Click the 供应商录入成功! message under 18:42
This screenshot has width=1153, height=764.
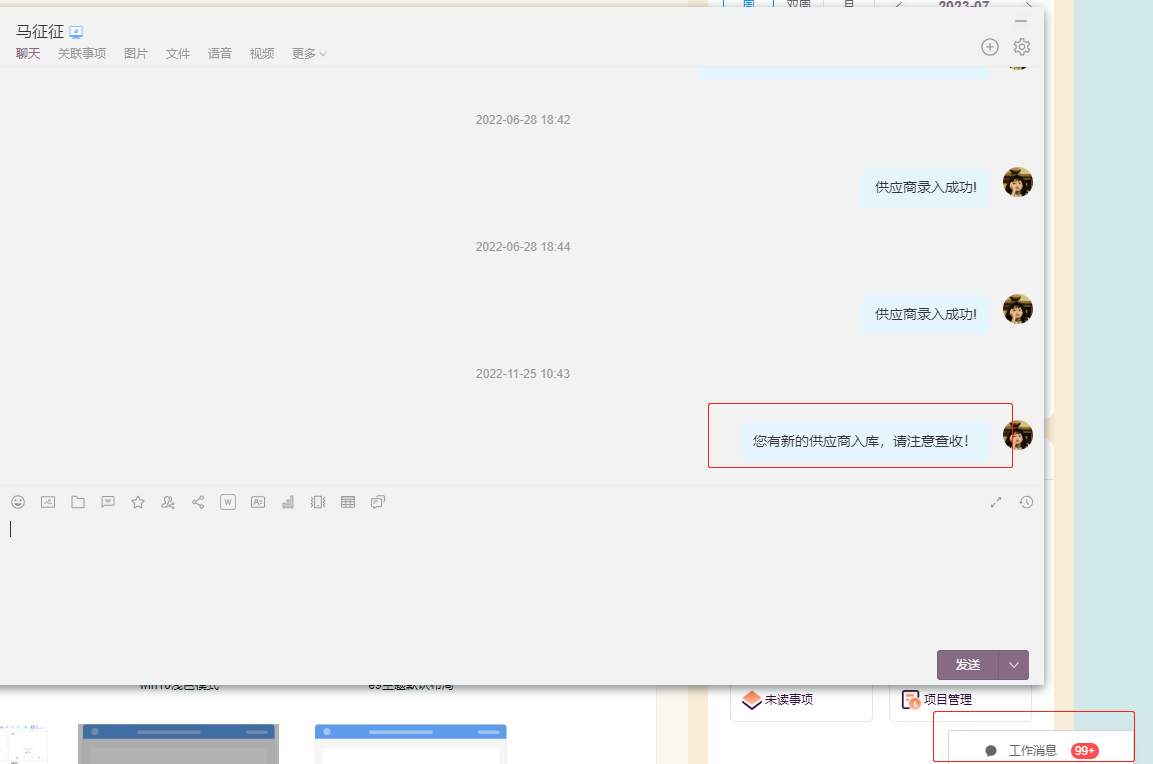926,188
